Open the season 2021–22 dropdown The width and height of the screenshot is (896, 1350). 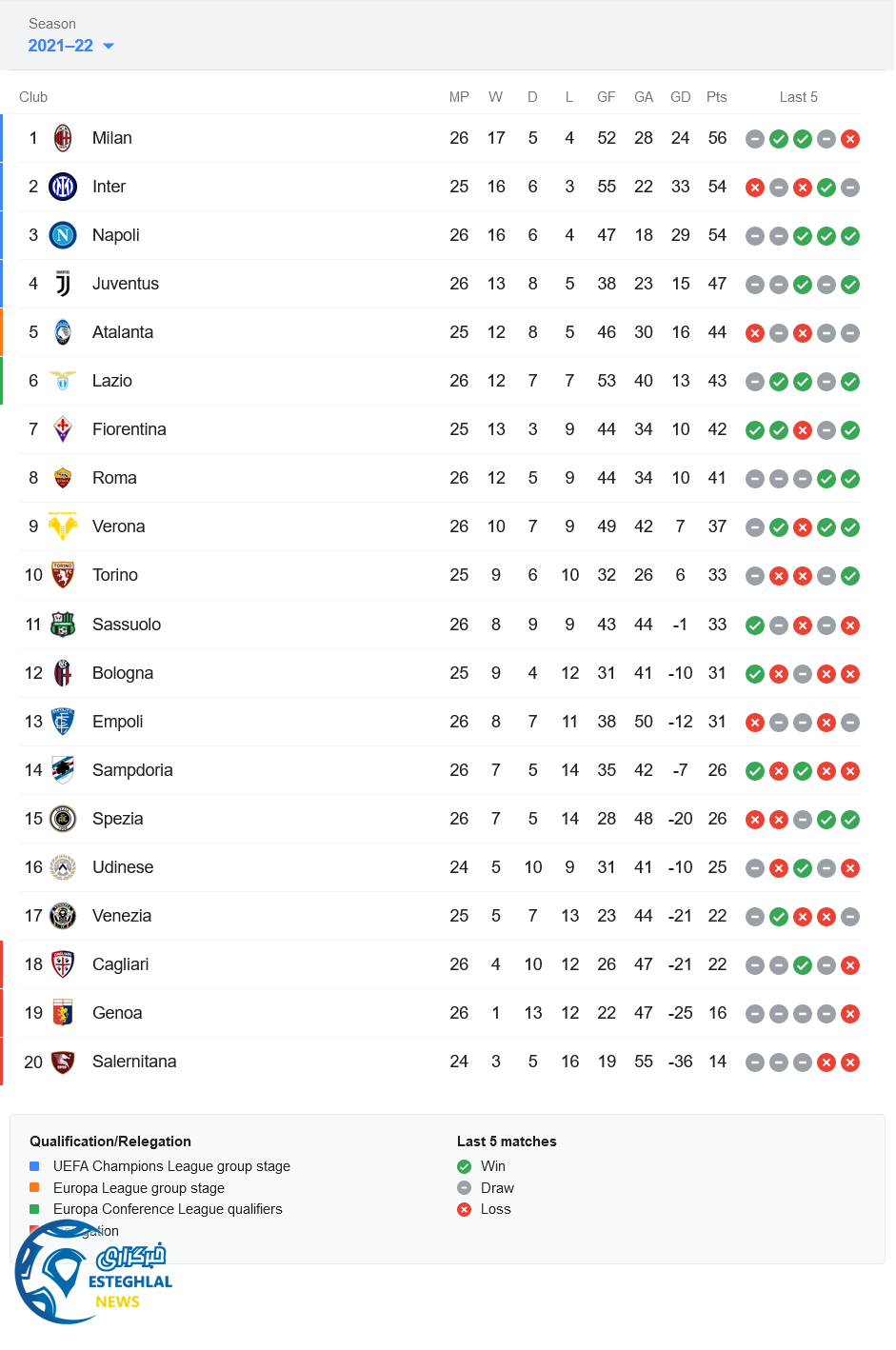[71, 46]
